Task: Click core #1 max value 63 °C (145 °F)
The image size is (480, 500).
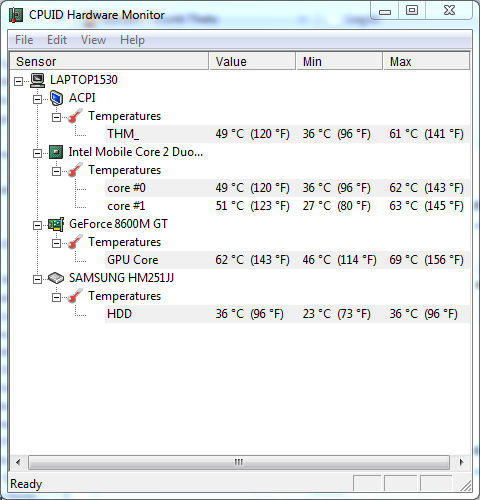Action: pos(426,206)
